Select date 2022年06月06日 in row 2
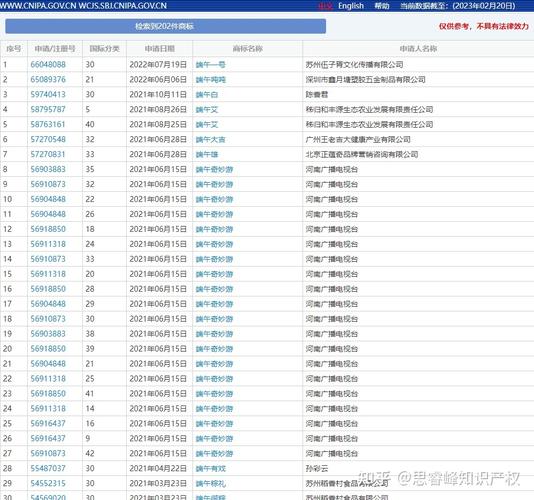The image size is (534, 500). coord(158,79)
